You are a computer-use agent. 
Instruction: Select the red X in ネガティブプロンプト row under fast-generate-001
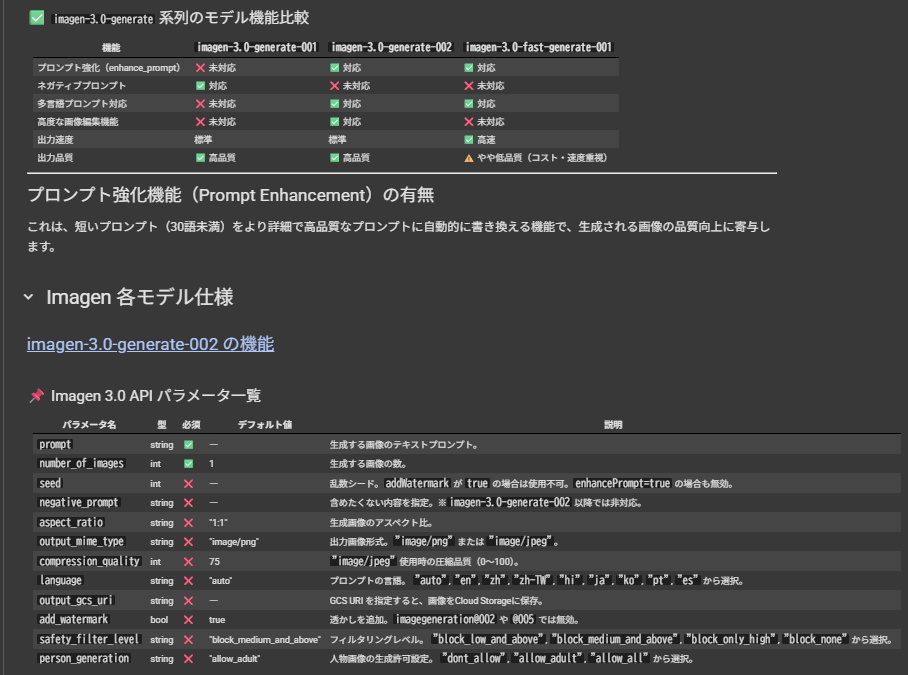coord(469,86)
